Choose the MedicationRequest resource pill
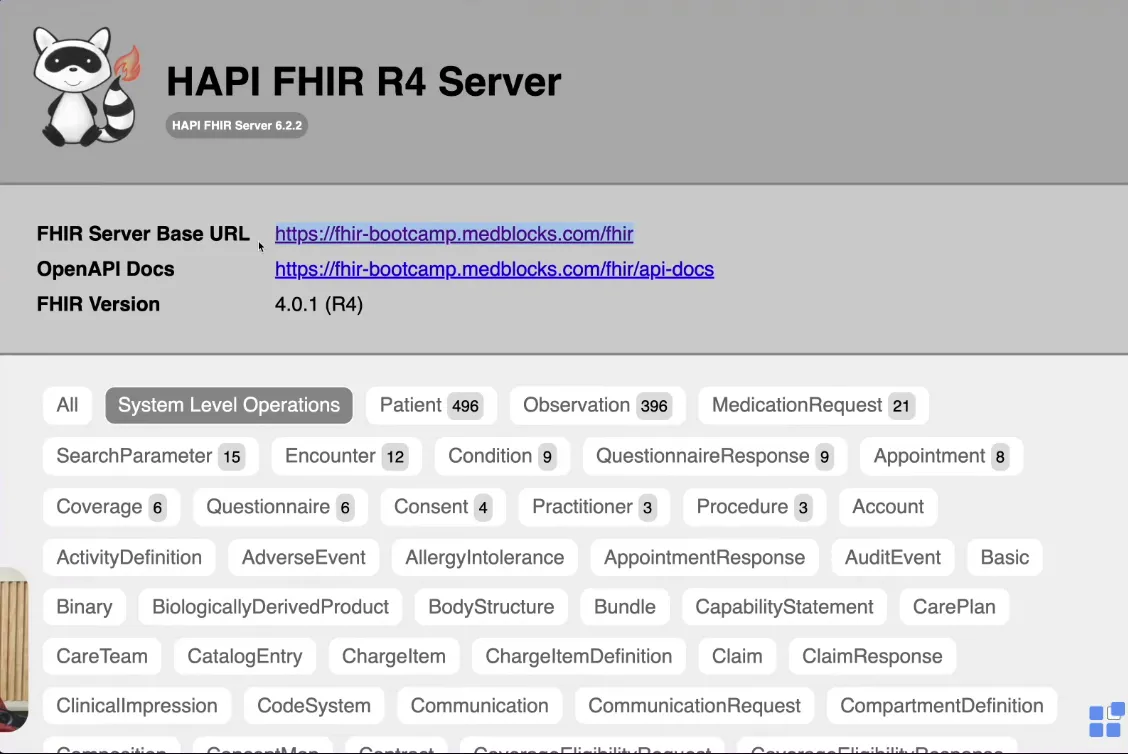This screenshot has height=754, width=1128. [812, 405]
